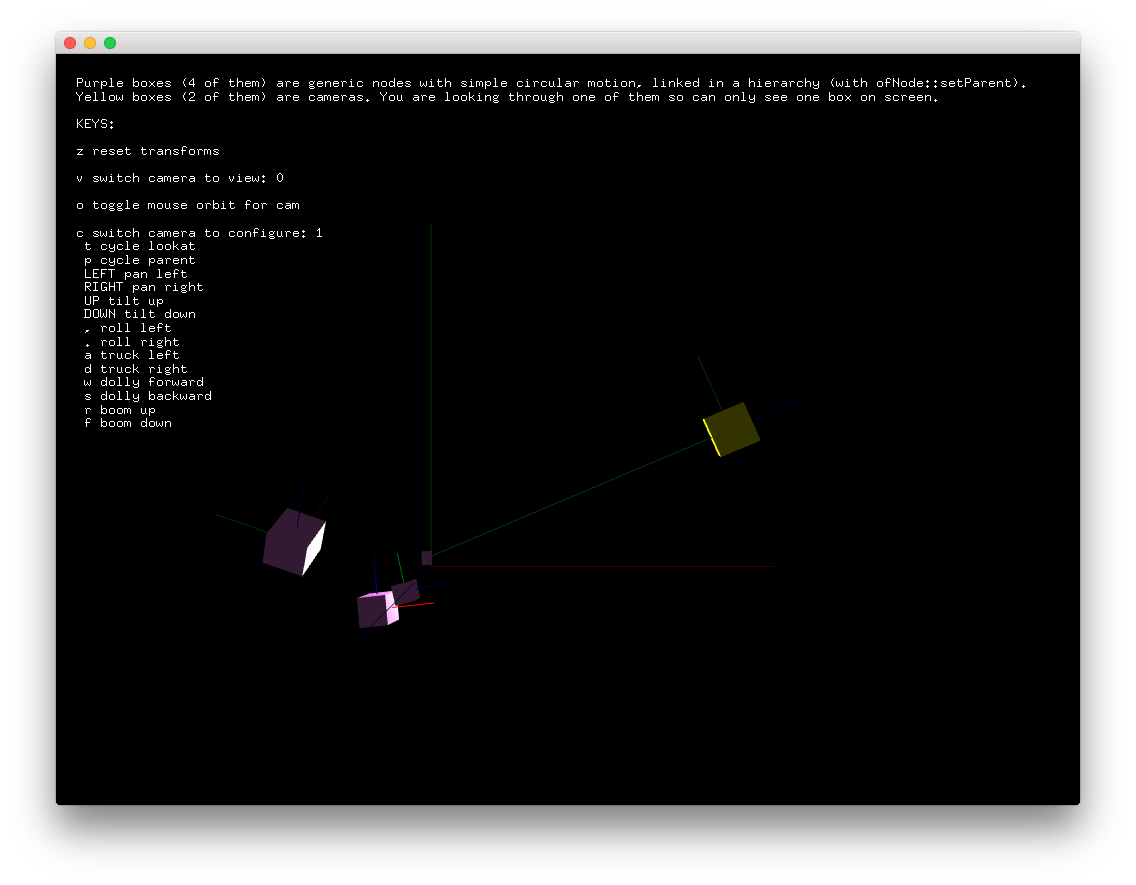The width and height of the screenshot is (1136, 885).
Task: Select the yellow camera box
Action: (733, 427)
